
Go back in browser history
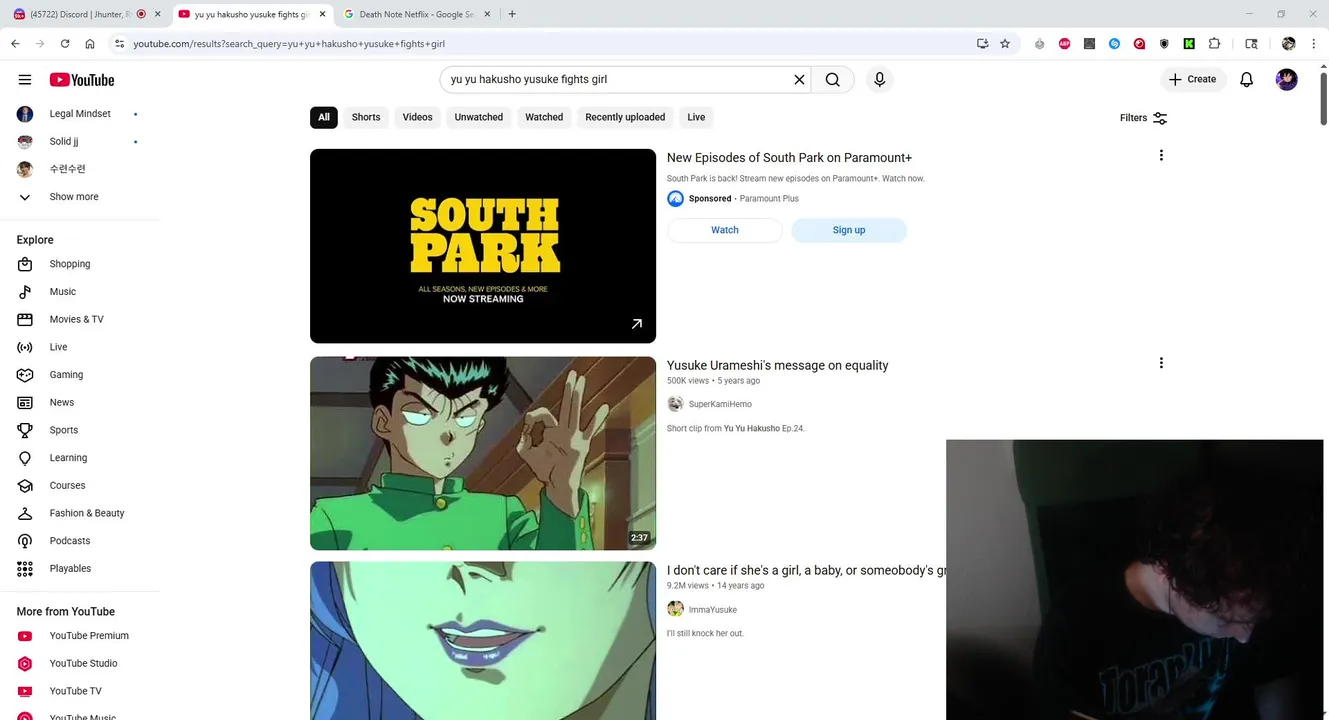[15, 44]
